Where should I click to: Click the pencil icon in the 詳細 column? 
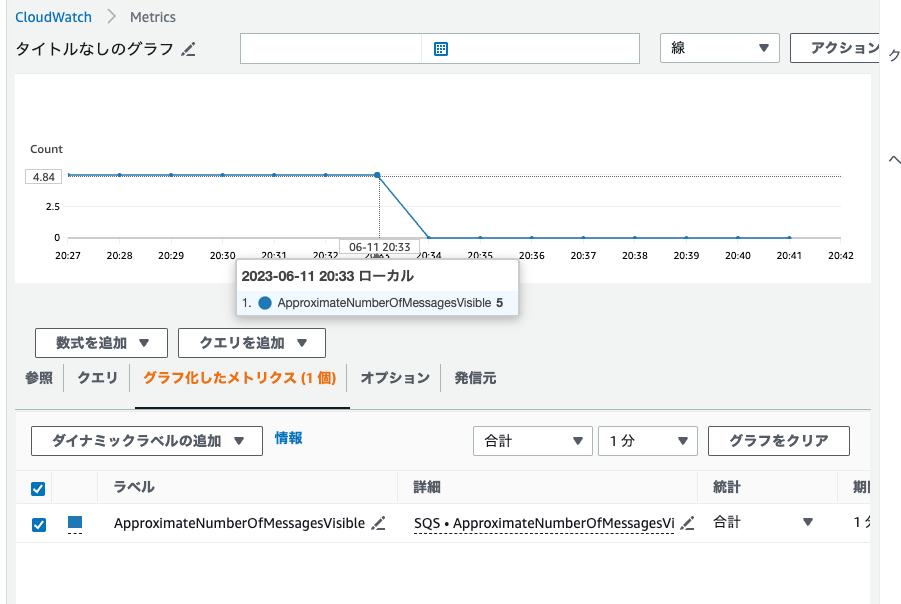coord(688,523)
